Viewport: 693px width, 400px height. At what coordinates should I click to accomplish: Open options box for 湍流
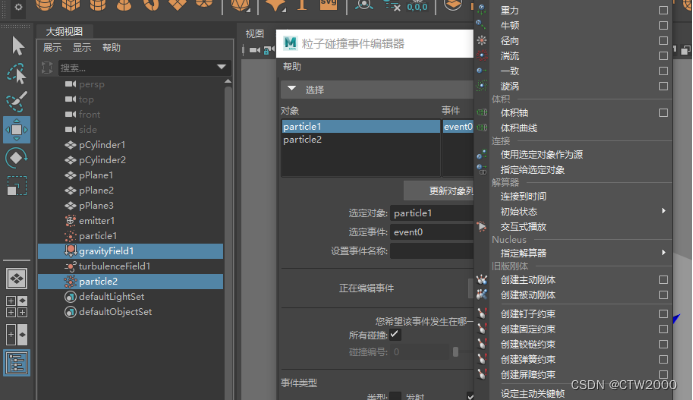[x=663, y=56]
